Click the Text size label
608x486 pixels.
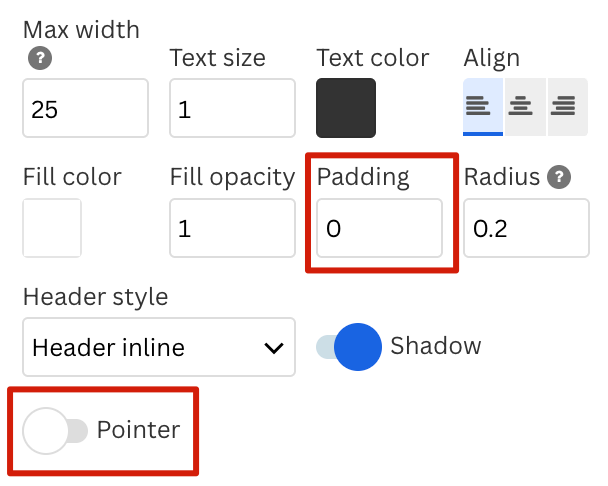(x=215, y=57)
